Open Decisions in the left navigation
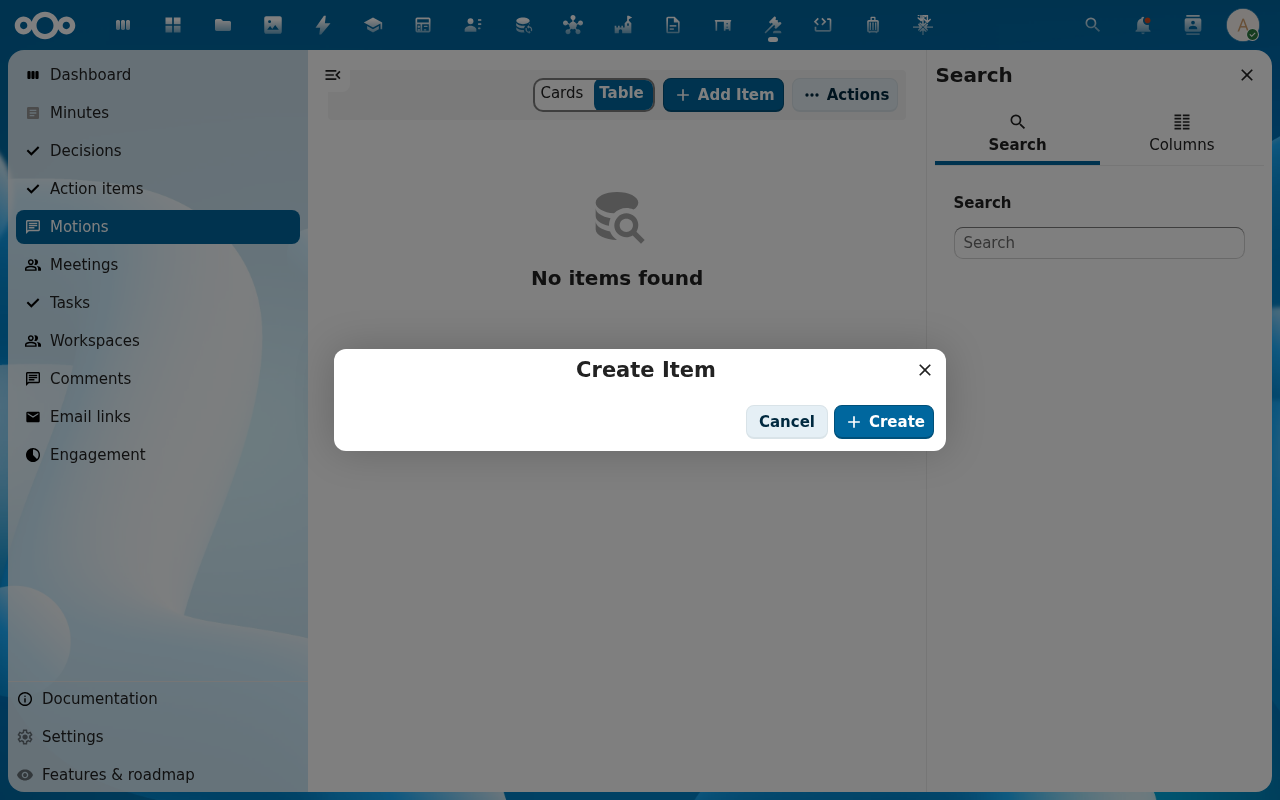Image resolution: width=1280 pixels, height=800 pixels. (x=158, y=151)
